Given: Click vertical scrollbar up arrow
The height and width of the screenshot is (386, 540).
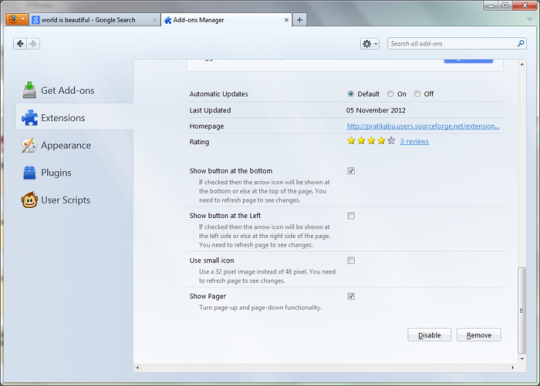Looking at the screenshot, I should point(522,64).
